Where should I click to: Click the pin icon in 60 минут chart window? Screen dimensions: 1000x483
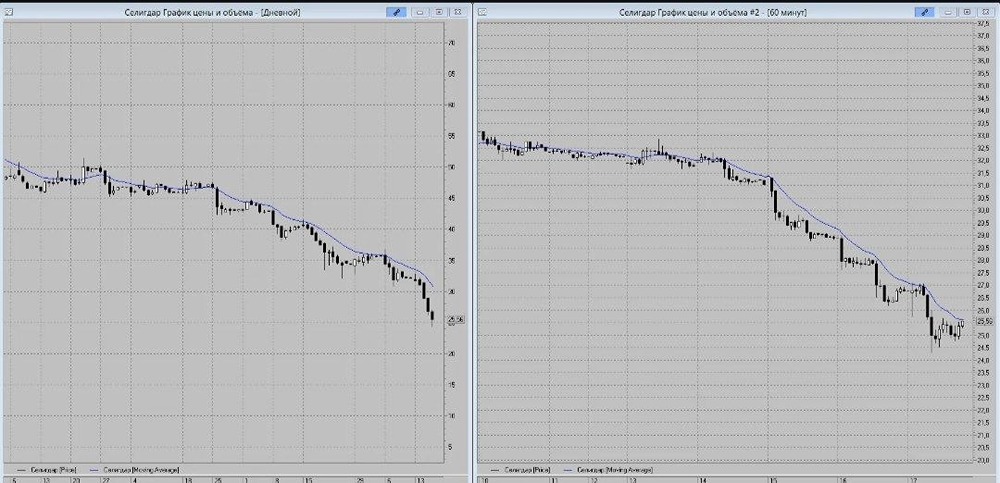[924, 12]
